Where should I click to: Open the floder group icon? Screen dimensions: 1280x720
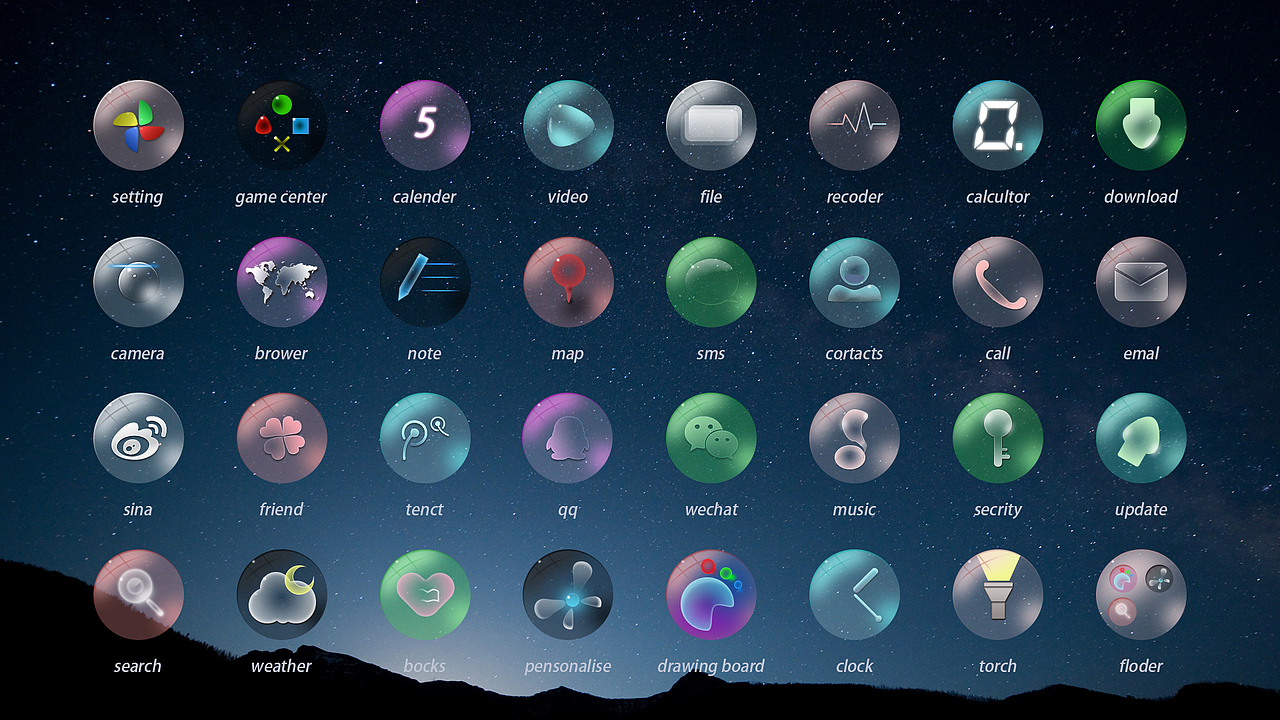pos(1141,595)
